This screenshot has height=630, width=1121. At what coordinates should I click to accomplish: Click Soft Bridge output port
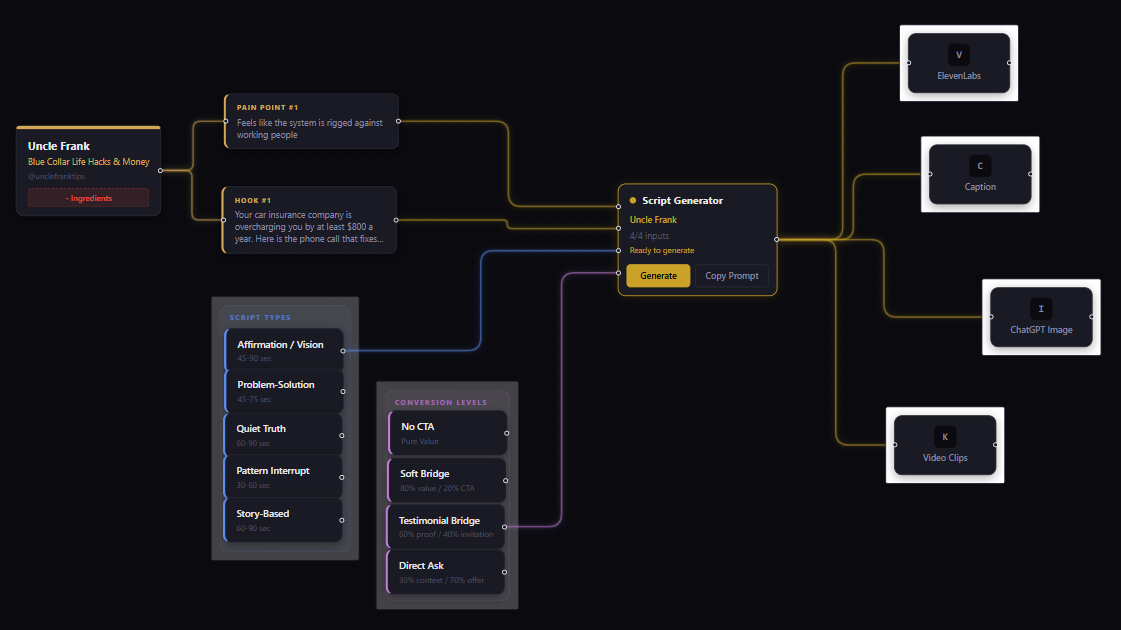tap(505, 481)
